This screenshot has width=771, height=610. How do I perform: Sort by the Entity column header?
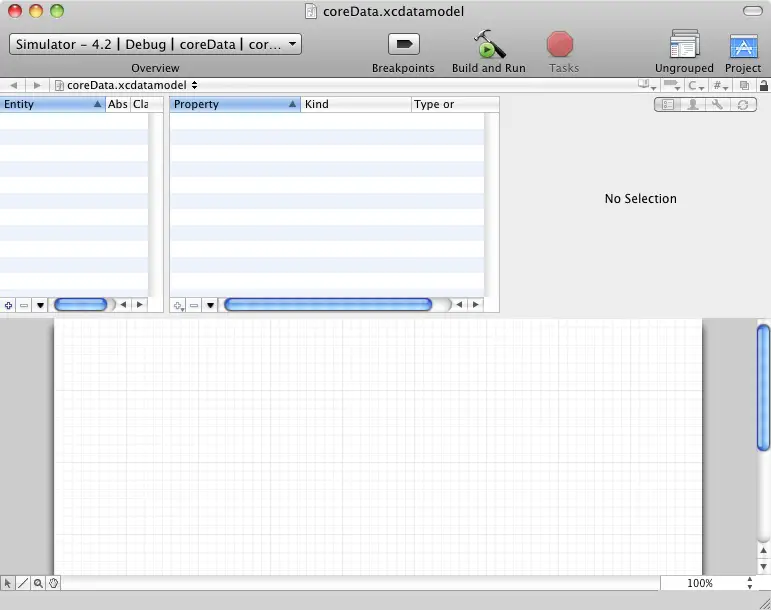coord(52,104)
